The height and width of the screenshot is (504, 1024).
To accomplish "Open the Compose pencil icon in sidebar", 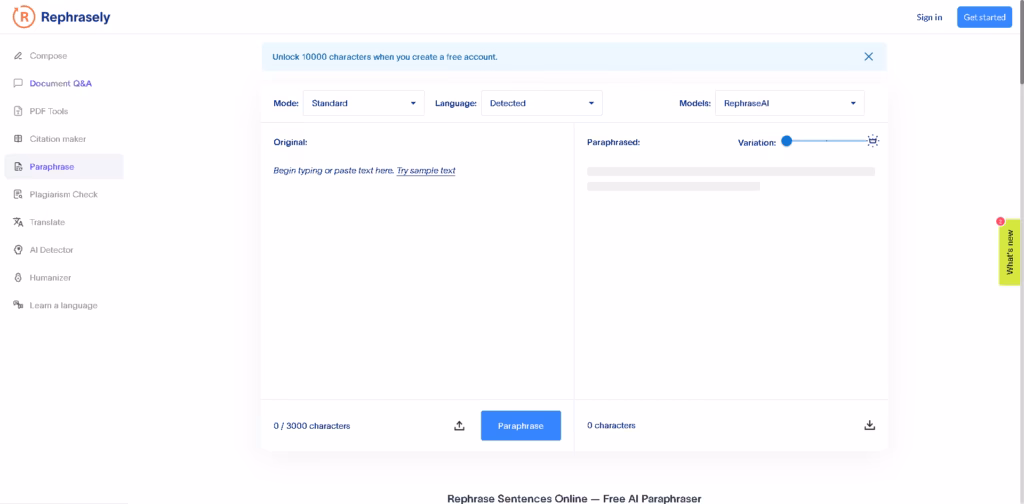I will (x=18, y=56).
